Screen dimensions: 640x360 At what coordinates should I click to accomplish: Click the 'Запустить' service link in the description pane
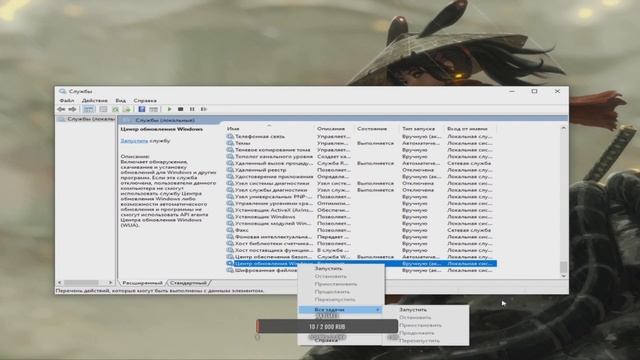click(134, 141)
